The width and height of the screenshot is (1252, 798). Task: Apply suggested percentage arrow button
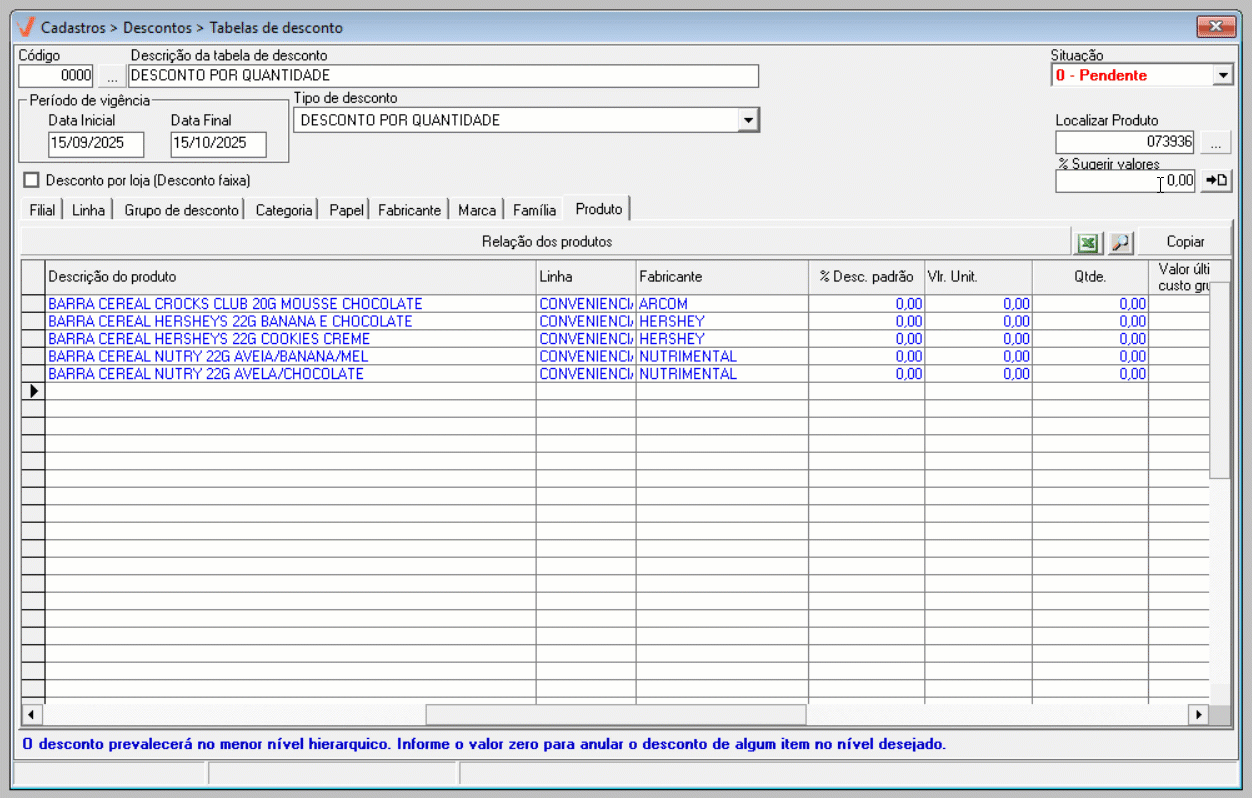click(1216, 181)
